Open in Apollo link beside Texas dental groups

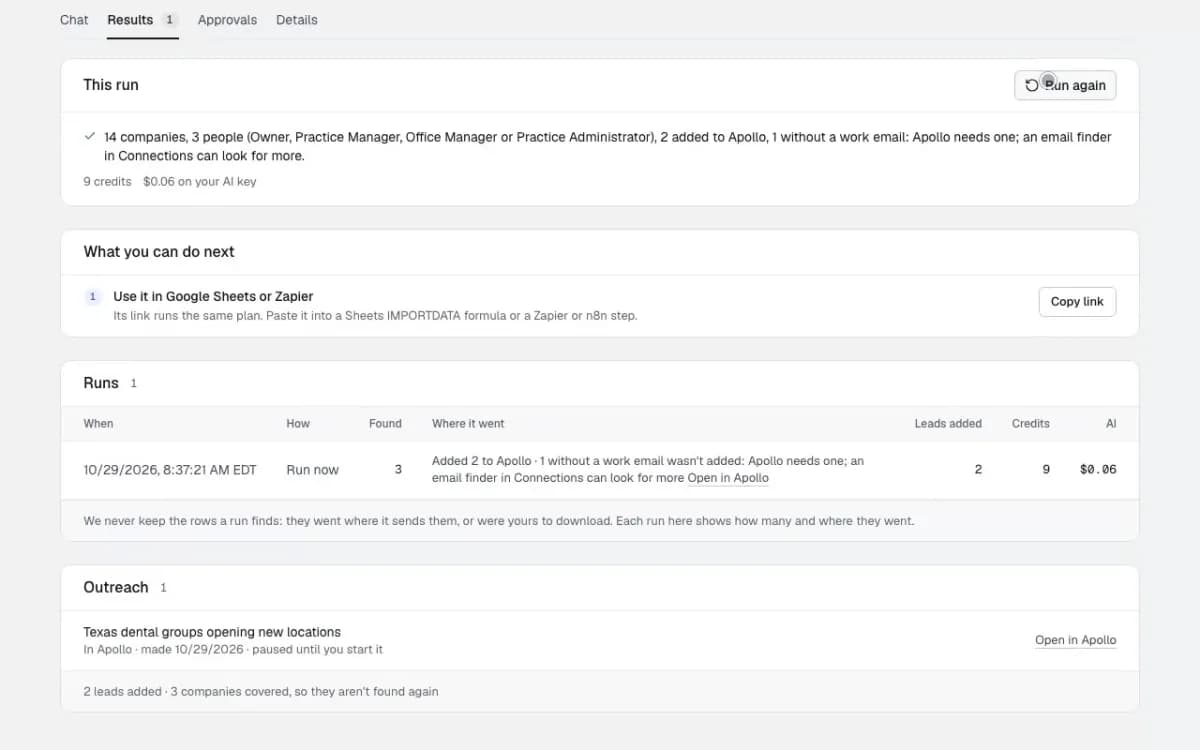[x=1075, y=640]
